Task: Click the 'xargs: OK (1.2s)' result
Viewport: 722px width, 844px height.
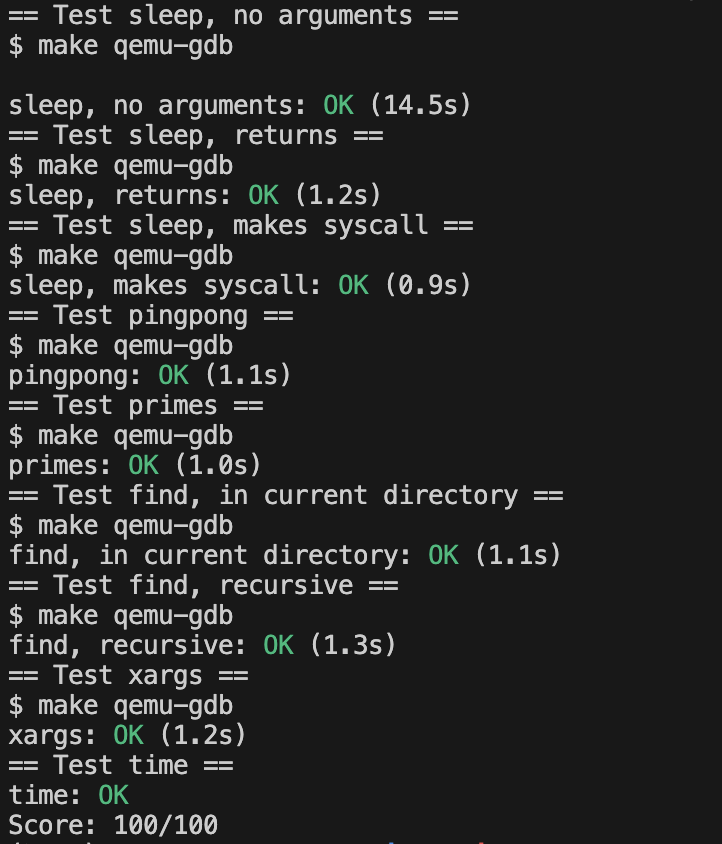Action: click(127, 735)
